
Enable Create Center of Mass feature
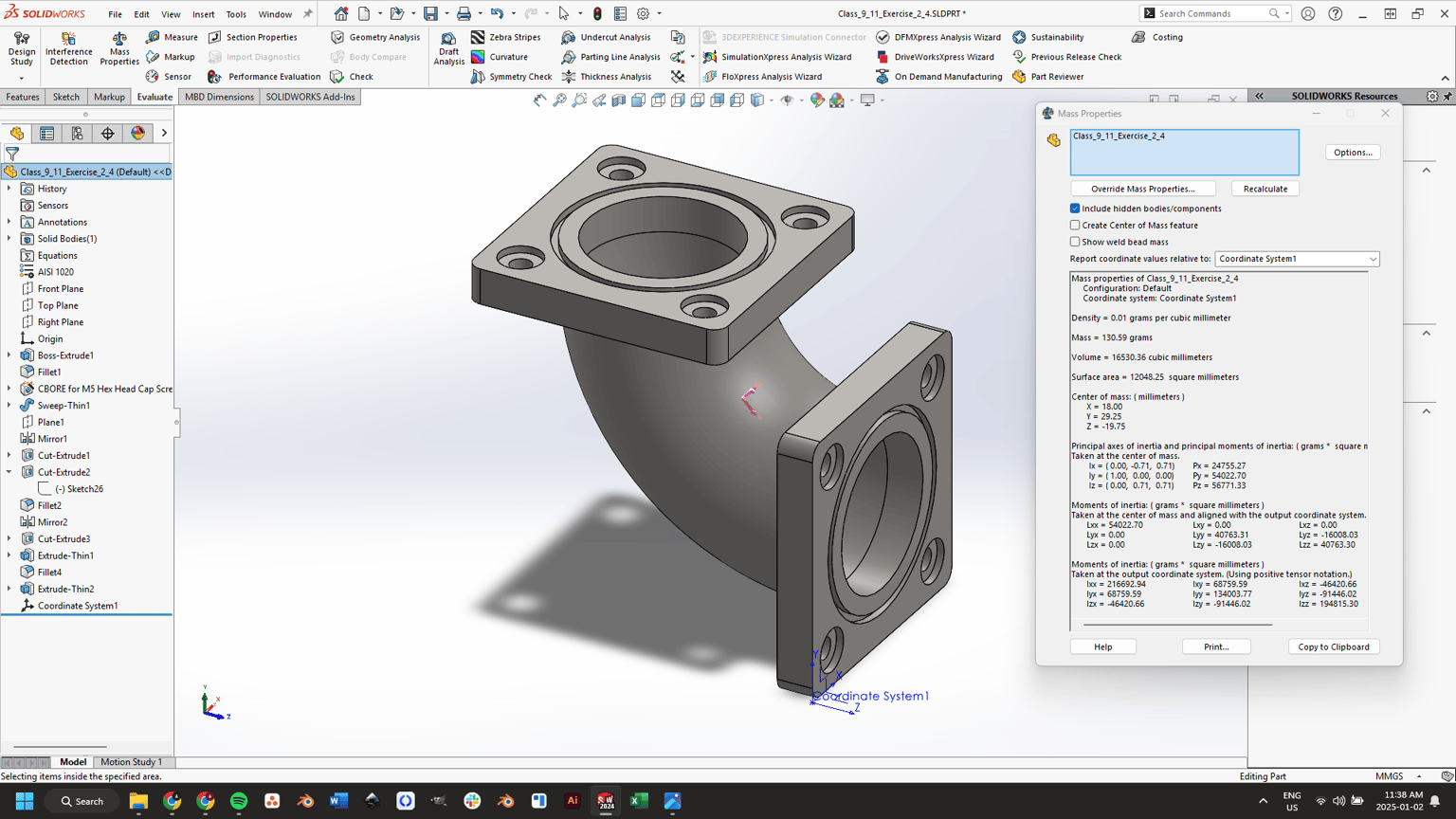(1075, 226)
